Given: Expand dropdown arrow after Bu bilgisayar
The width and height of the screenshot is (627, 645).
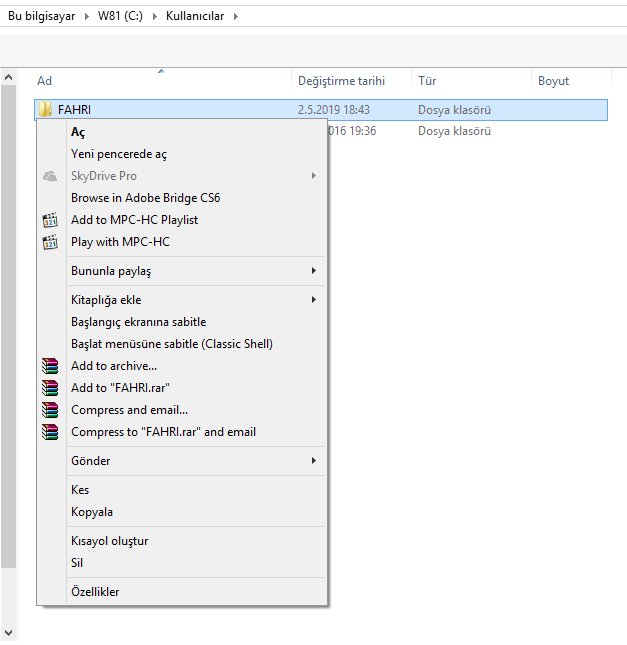Looking at the screenshot, I should tap(87, 16).
